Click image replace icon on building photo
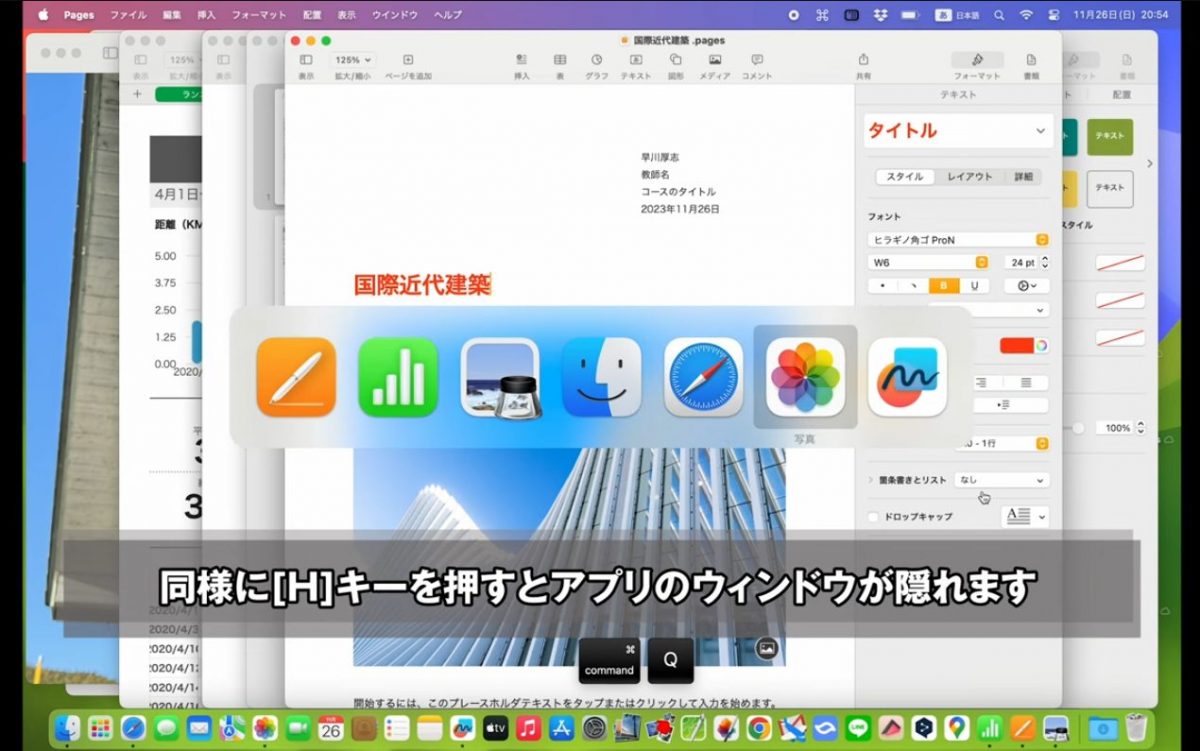The image size is (1200, 751). click(767, 648)
